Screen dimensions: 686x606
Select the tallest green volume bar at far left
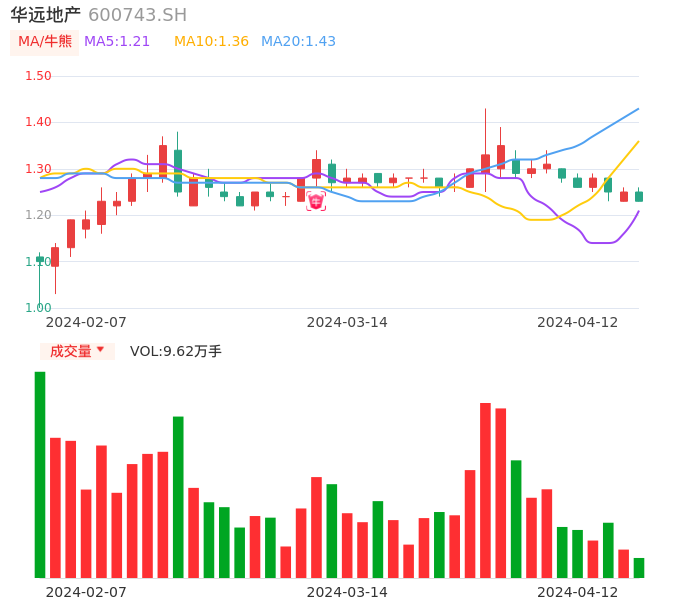(x=40, y=474)
